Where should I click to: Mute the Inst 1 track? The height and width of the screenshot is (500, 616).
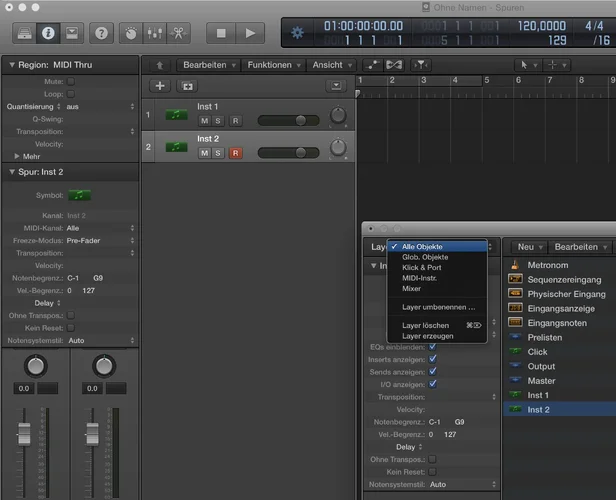(x=204, y=120)
